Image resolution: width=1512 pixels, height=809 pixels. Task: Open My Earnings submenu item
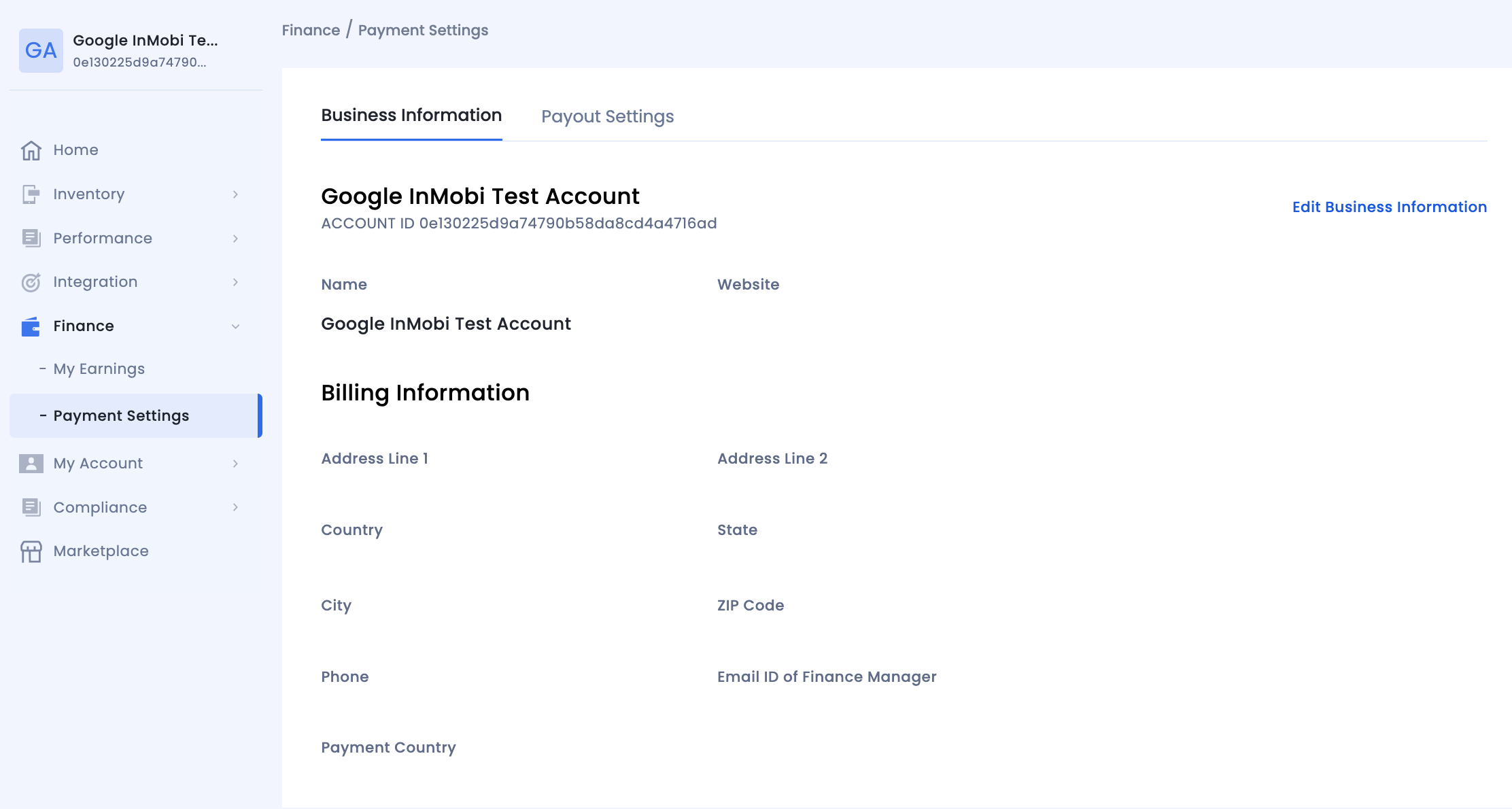(x=99, y=369)
